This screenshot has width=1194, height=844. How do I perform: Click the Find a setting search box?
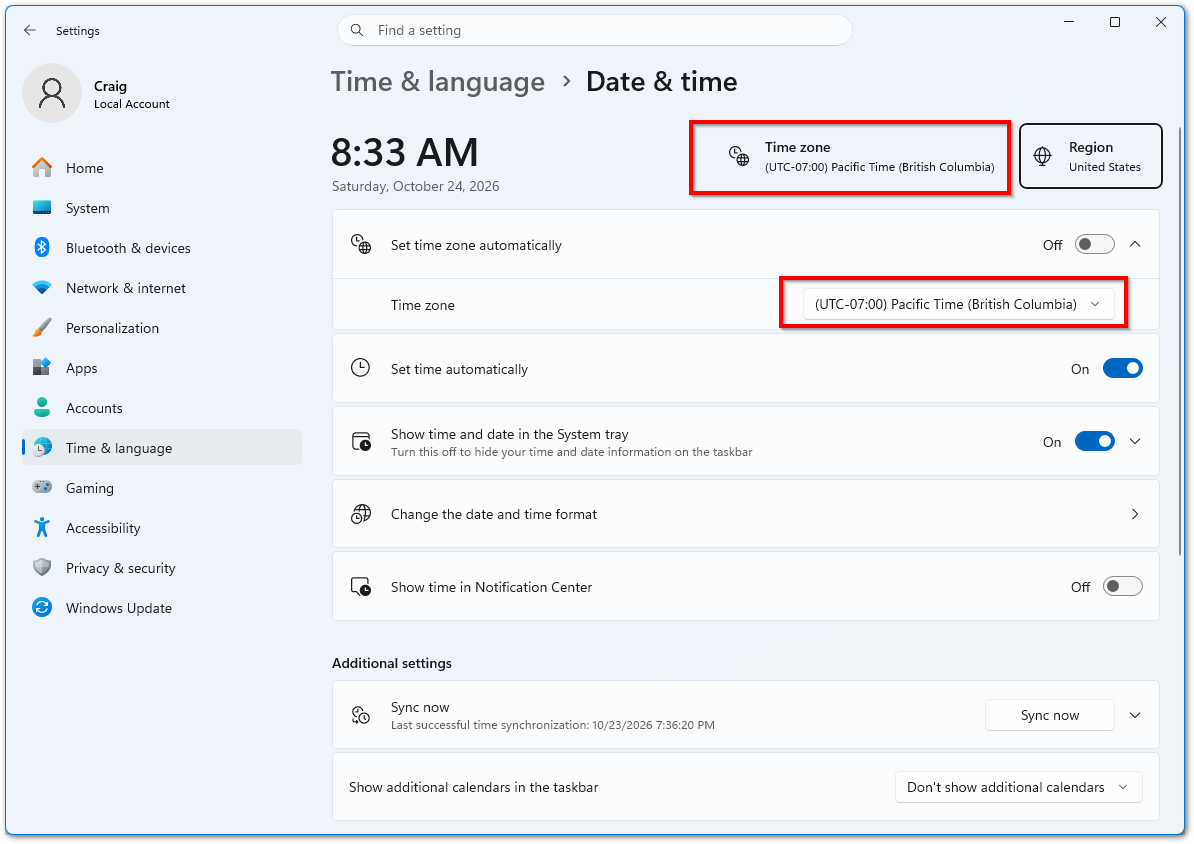[x=595, y=30]
